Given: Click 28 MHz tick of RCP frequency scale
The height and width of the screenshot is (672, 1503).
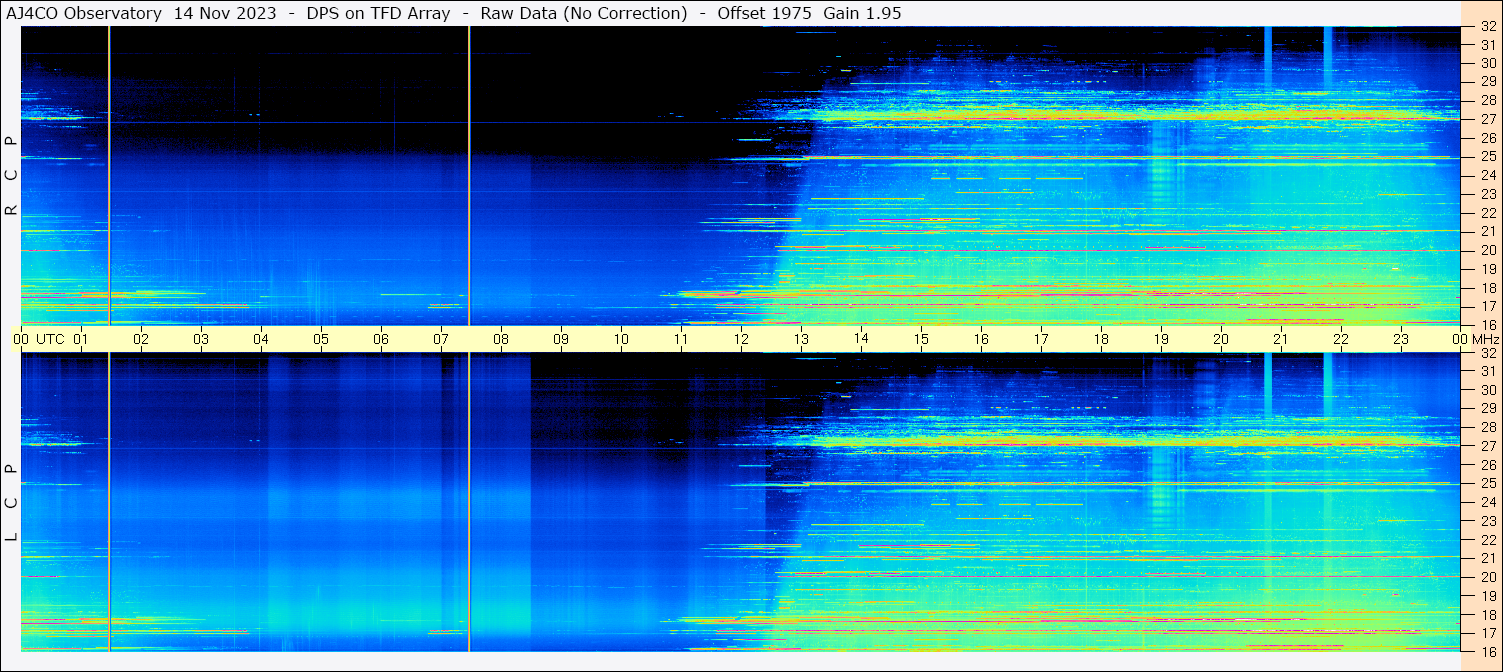Looking at the screenshot, I should (x=1488, y=100).
